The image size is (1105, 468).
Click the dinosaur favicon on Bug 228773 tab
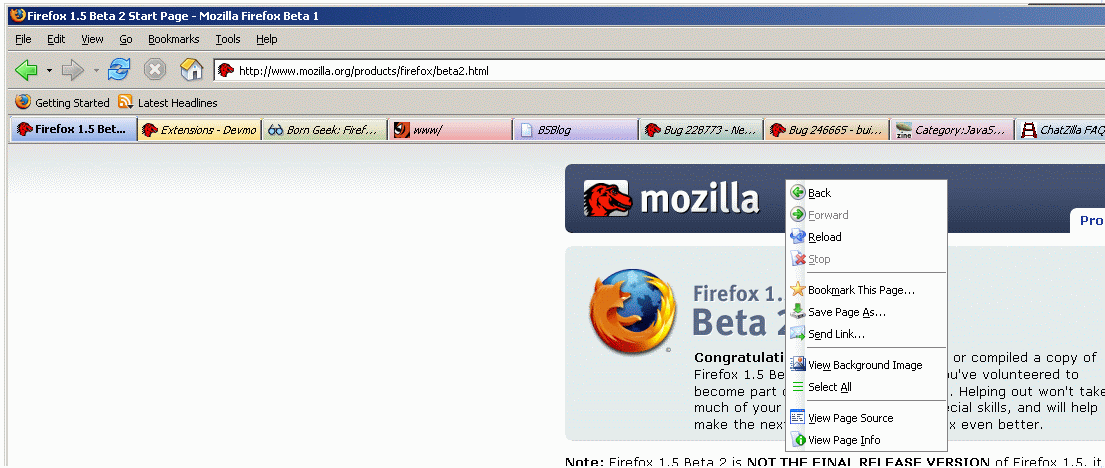point(653,130)
